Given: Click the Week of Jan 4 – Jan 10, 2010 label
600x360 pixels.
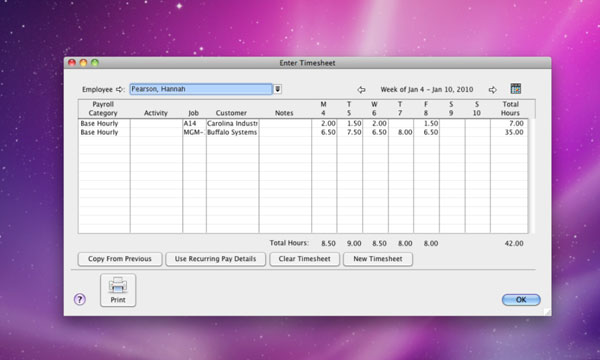Looking at the screenshot, I should tap(427, 90).
